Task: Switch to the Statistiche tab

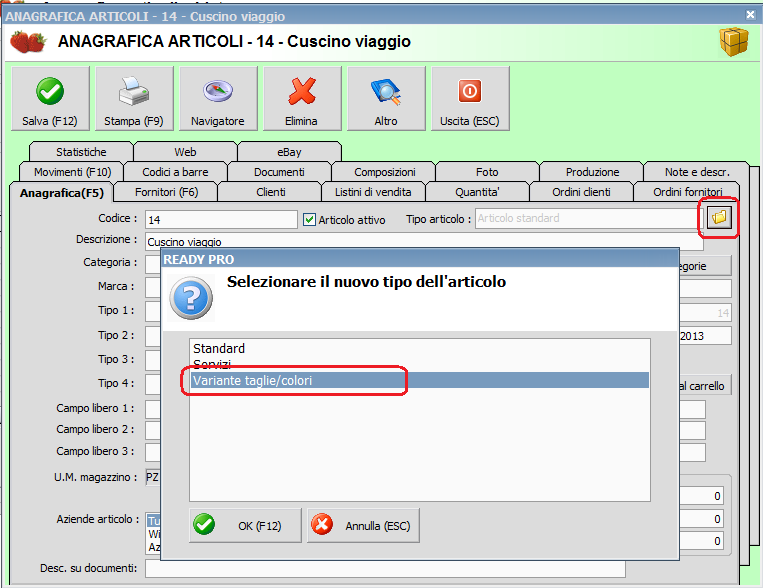Action: coord(81,152)
